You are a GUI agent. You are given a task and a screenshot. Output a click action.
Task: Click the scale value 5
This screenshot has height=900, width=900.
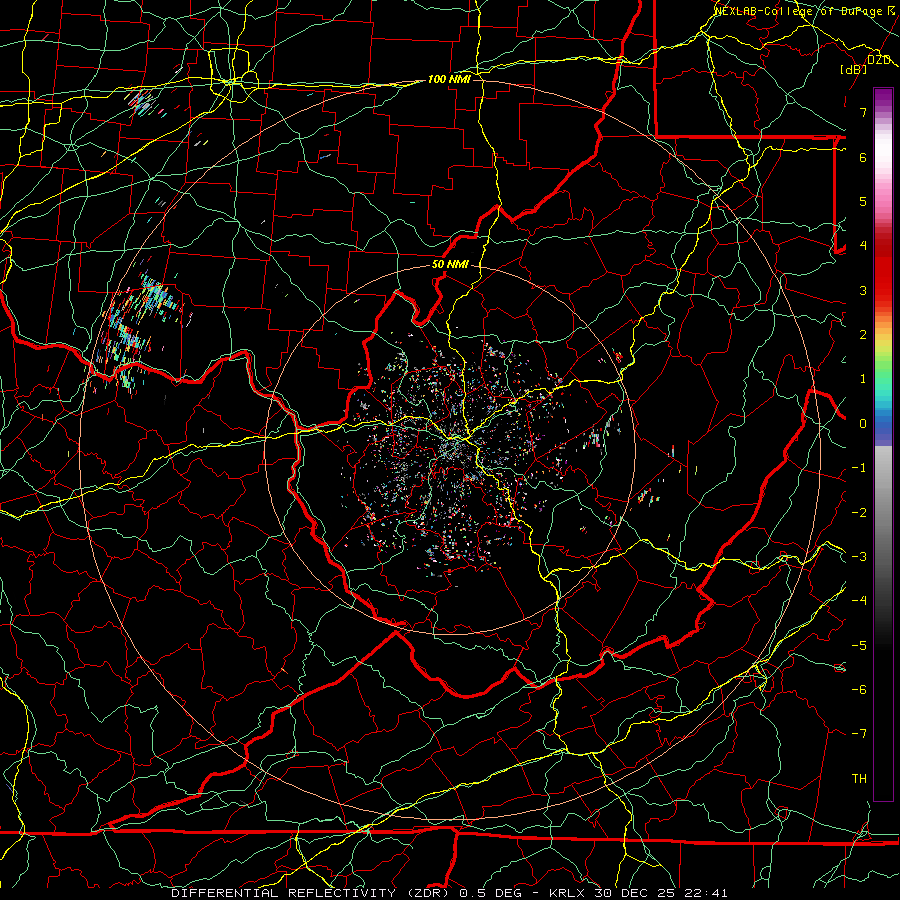pyautogui.click(x=863, y=201)
